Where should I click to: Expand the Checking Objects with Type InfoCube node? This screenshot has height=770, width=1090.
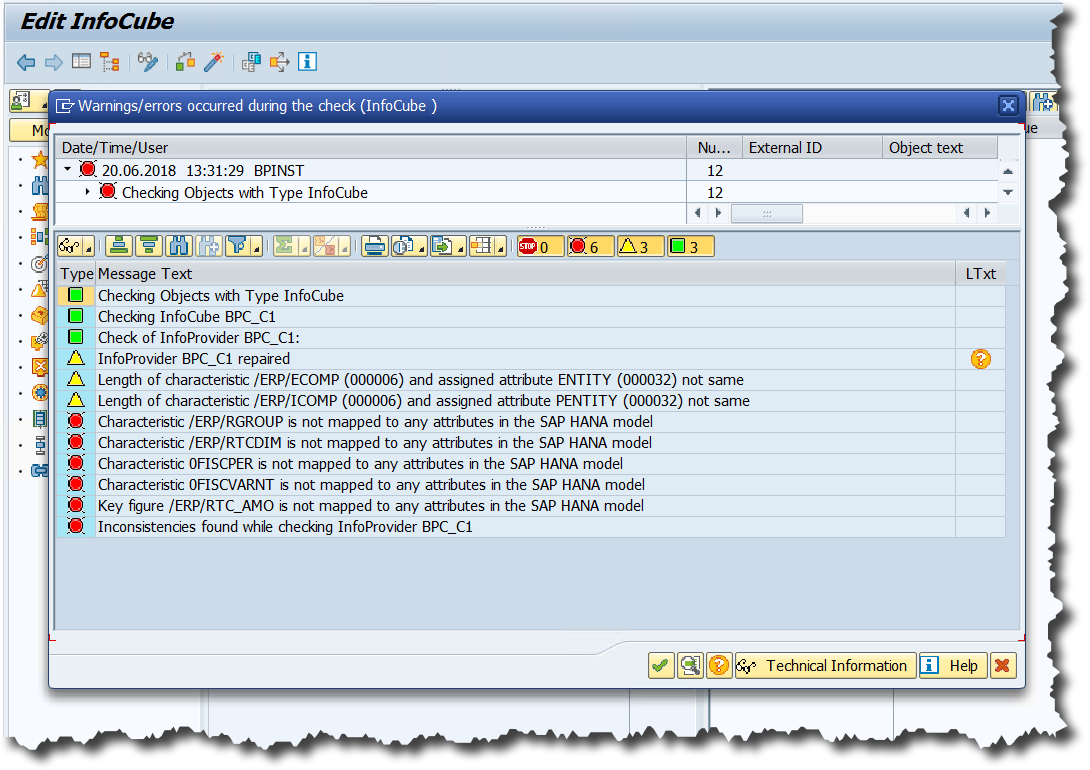click(88, 192)
